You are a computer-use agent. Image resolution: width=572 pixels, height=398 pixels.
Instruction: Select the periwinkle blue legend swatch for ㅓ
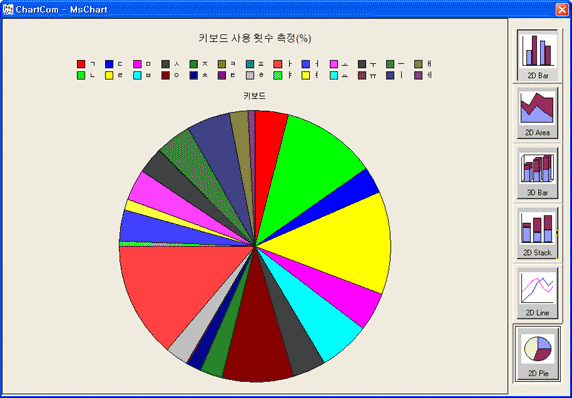click(x=306, y=64)
